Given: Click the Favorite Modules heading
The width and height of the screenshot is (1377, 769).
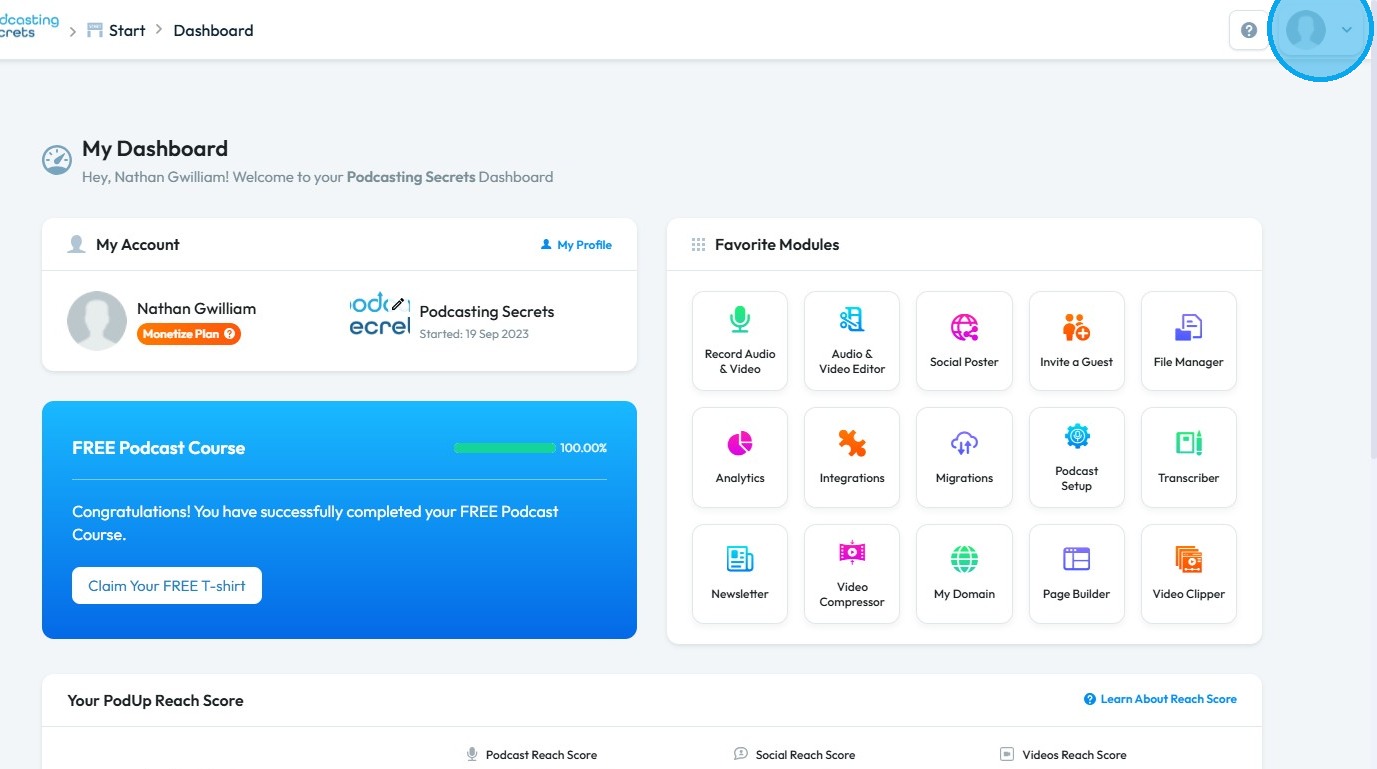Looking at the screenshot, I should click(x=777, y=245).
